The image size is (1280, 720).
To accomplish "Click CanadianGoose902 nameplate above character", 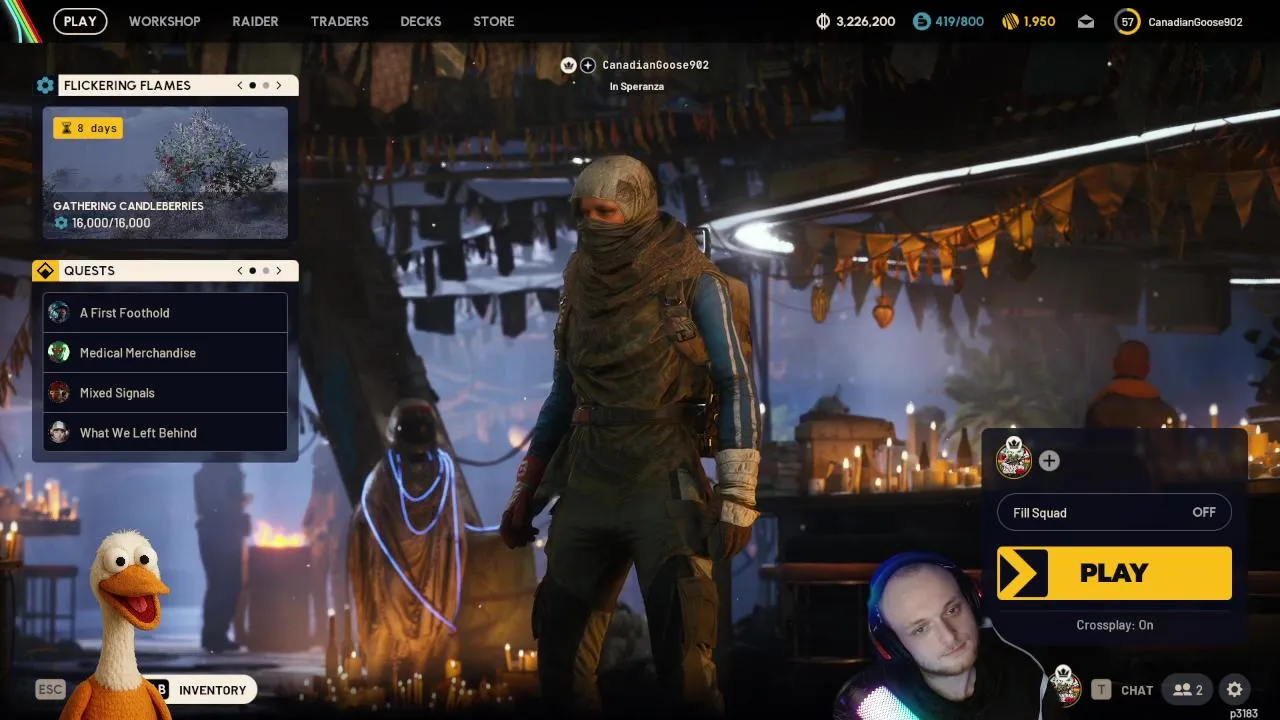I will (655, 65).
